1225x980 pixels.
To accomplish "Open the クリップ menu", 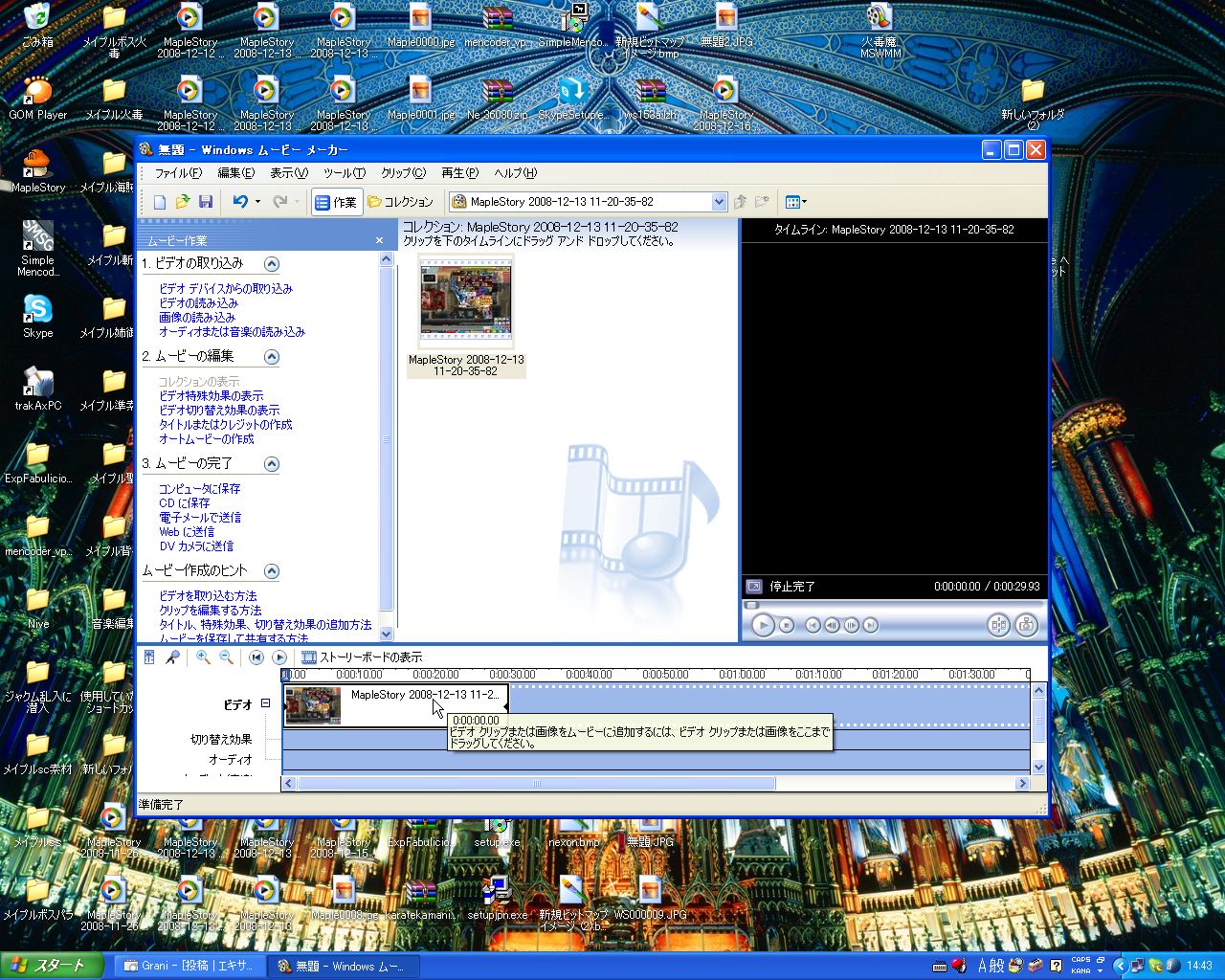I will (x=403, y=173).
